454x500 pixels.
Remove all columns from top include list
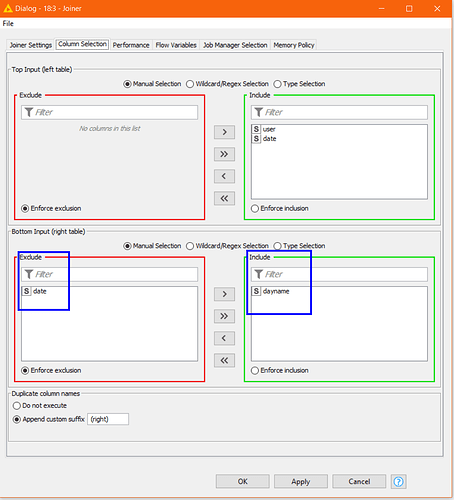(x=224, y=198)
